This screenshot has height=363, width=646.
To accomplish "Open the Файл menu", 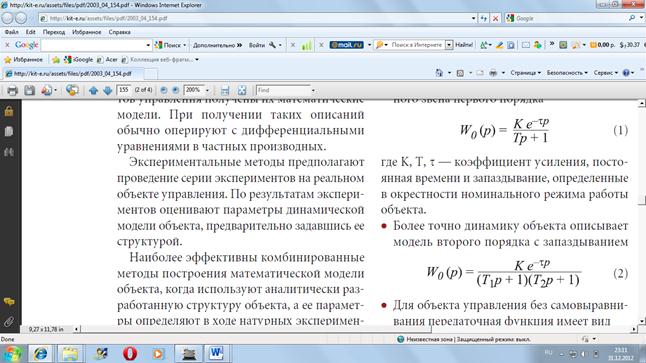I will coord(11,32).
